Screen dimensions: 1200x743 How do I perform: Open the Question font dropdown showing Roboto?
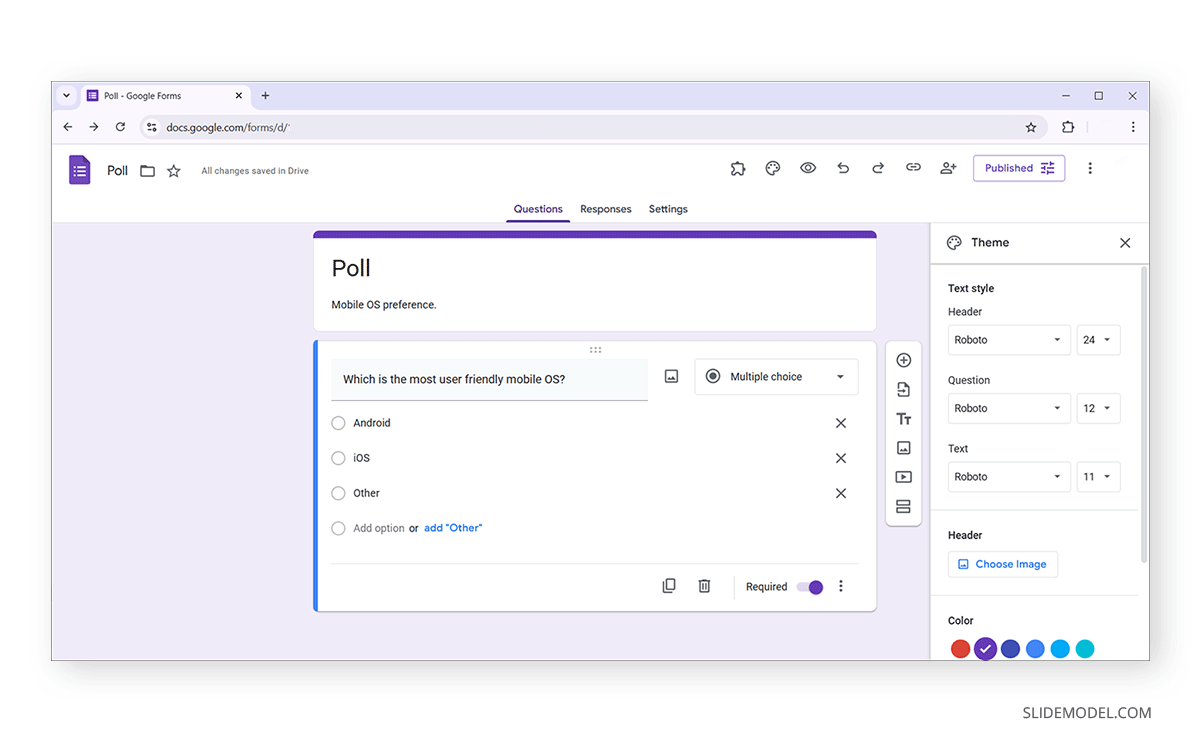1009,408
